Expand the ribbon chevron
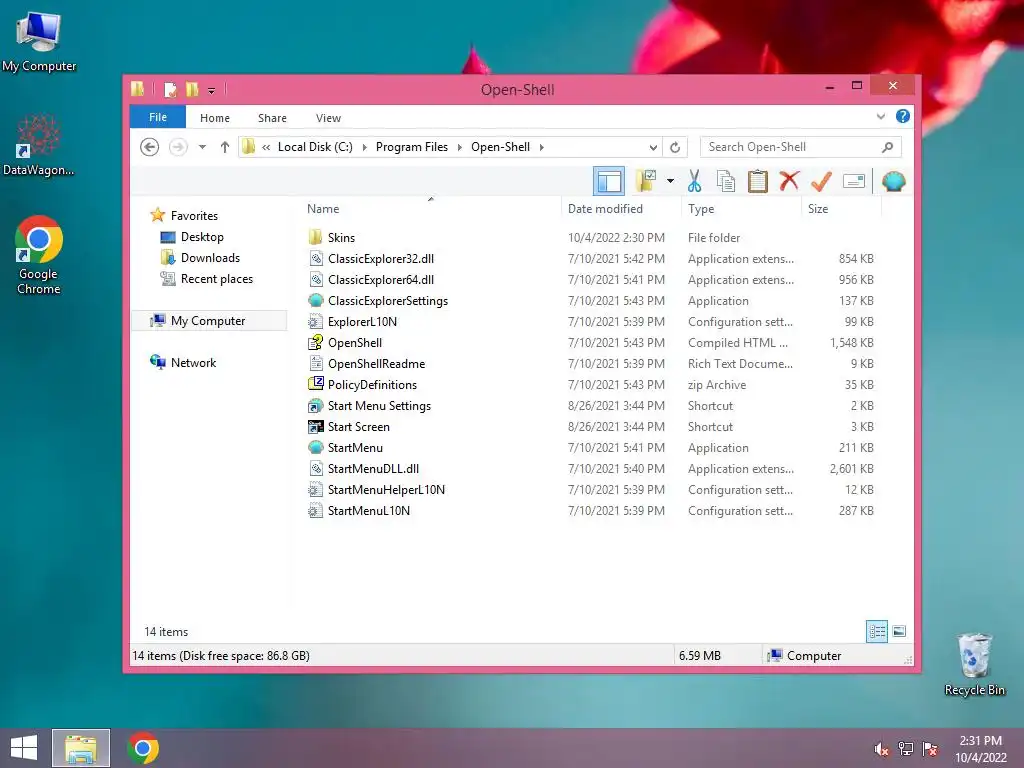 tap(880, 116)
